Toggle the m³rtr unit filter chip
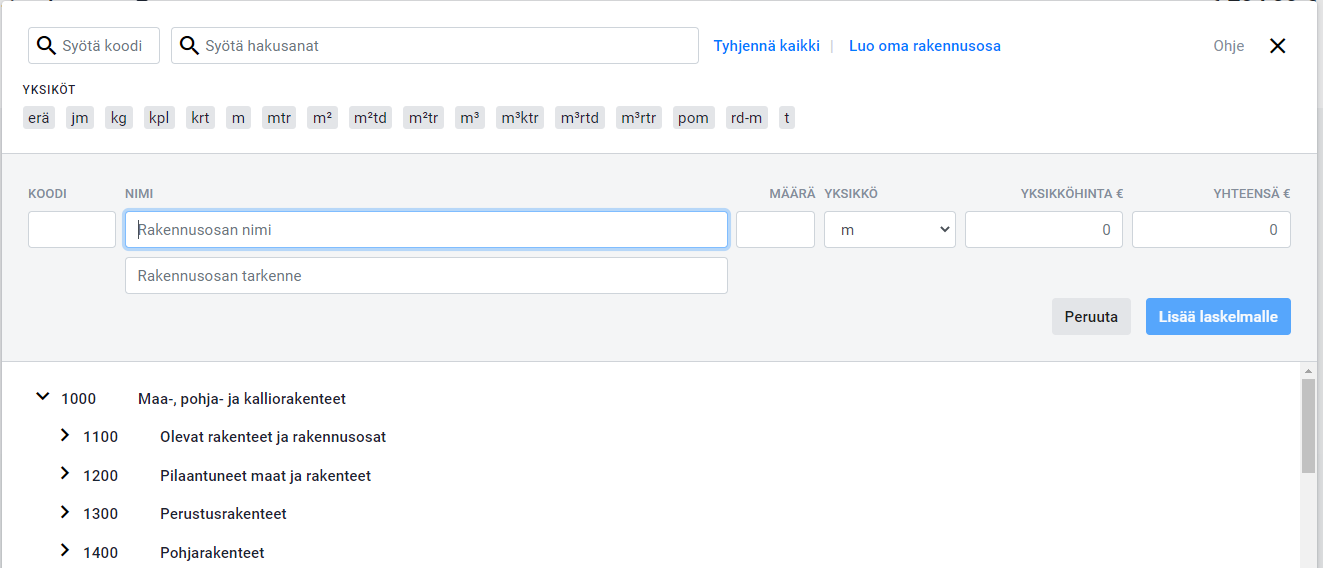 639,118
